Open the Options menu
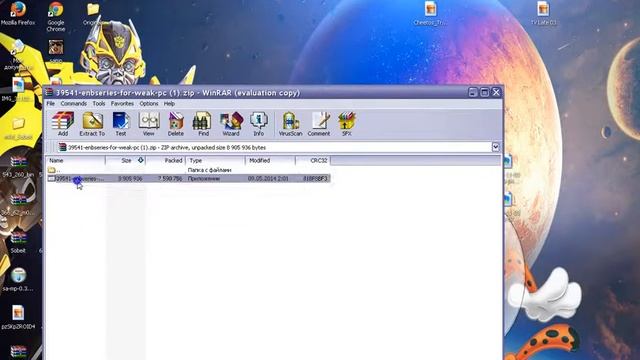The width and height of the screenshot is (640, 360). 149,104
